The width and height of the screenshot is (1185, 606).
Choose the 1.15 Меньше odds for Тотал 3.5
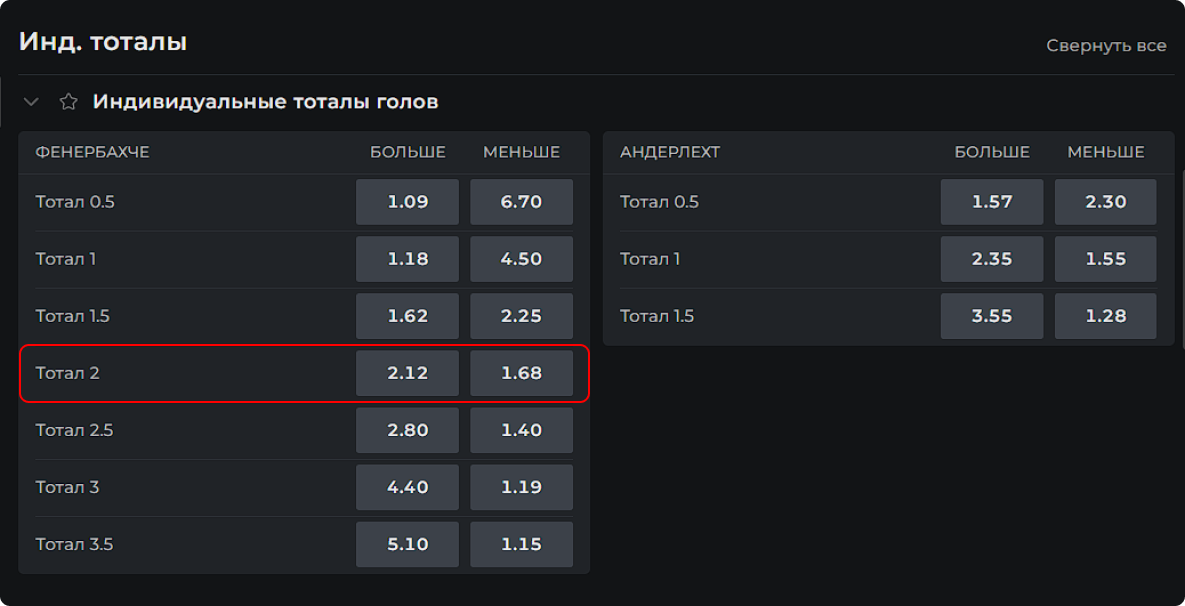point(521,544)
